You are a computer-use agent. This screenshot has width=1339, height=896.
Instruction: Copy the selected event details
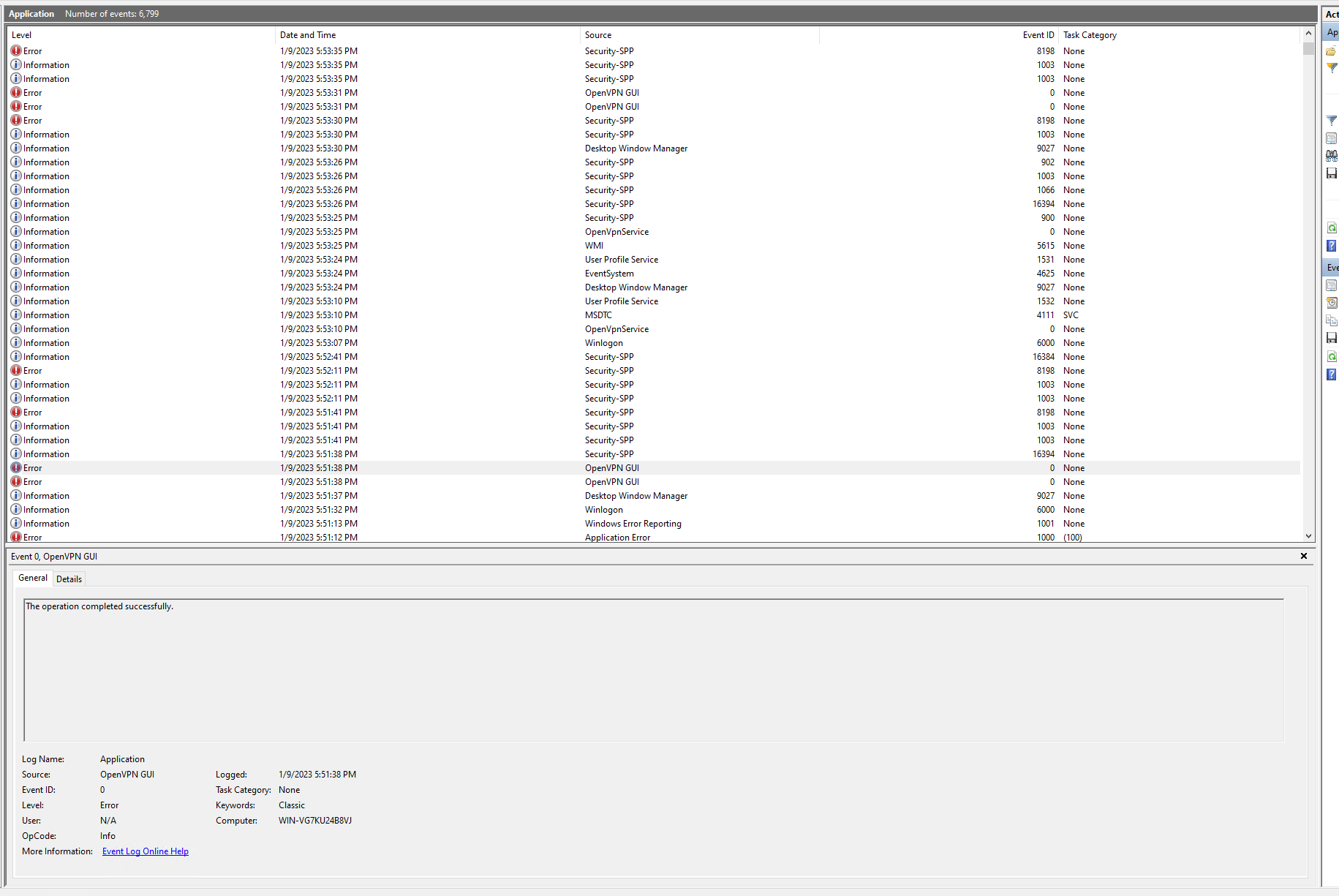[x=1331, y=320]
